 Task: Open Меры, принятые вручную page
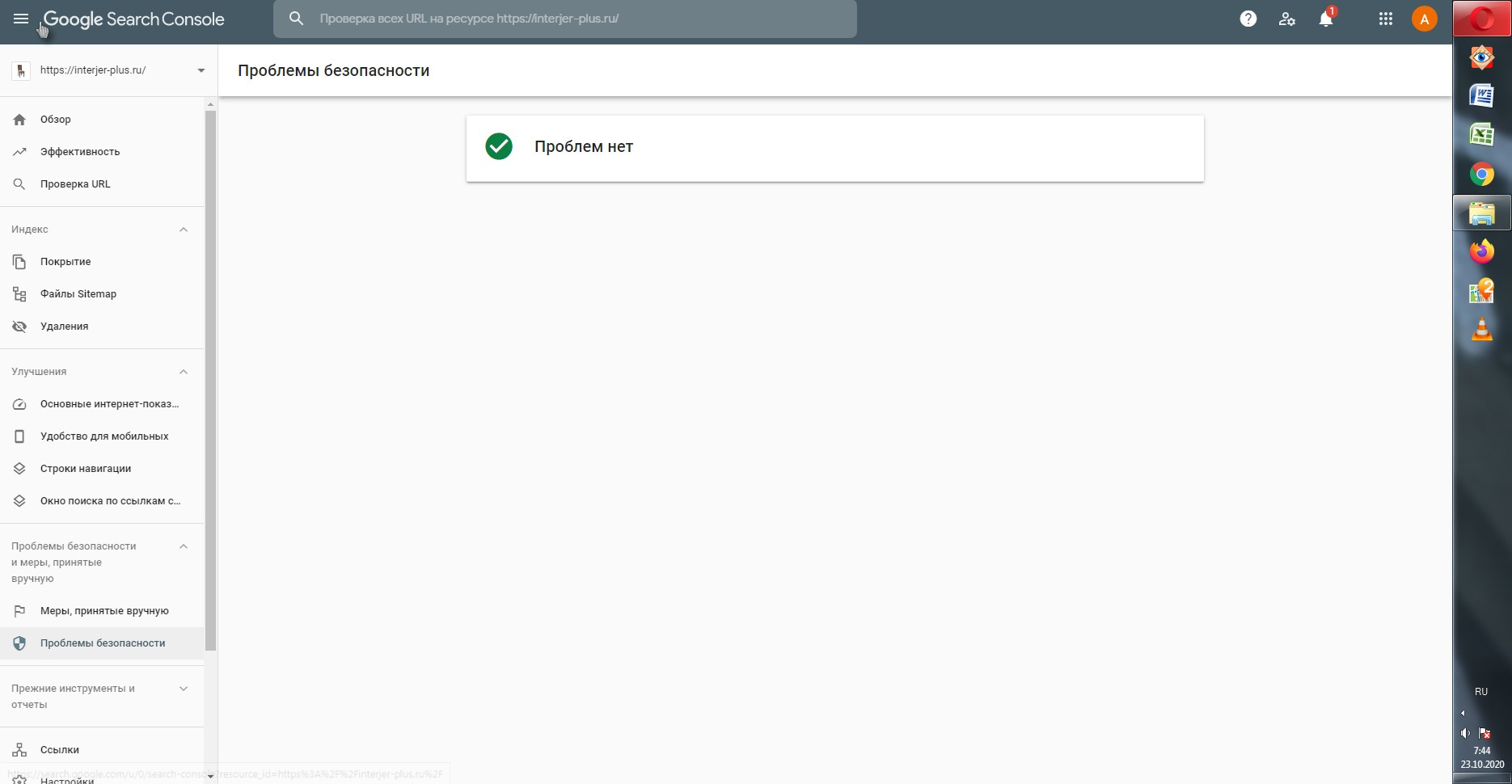102,610
